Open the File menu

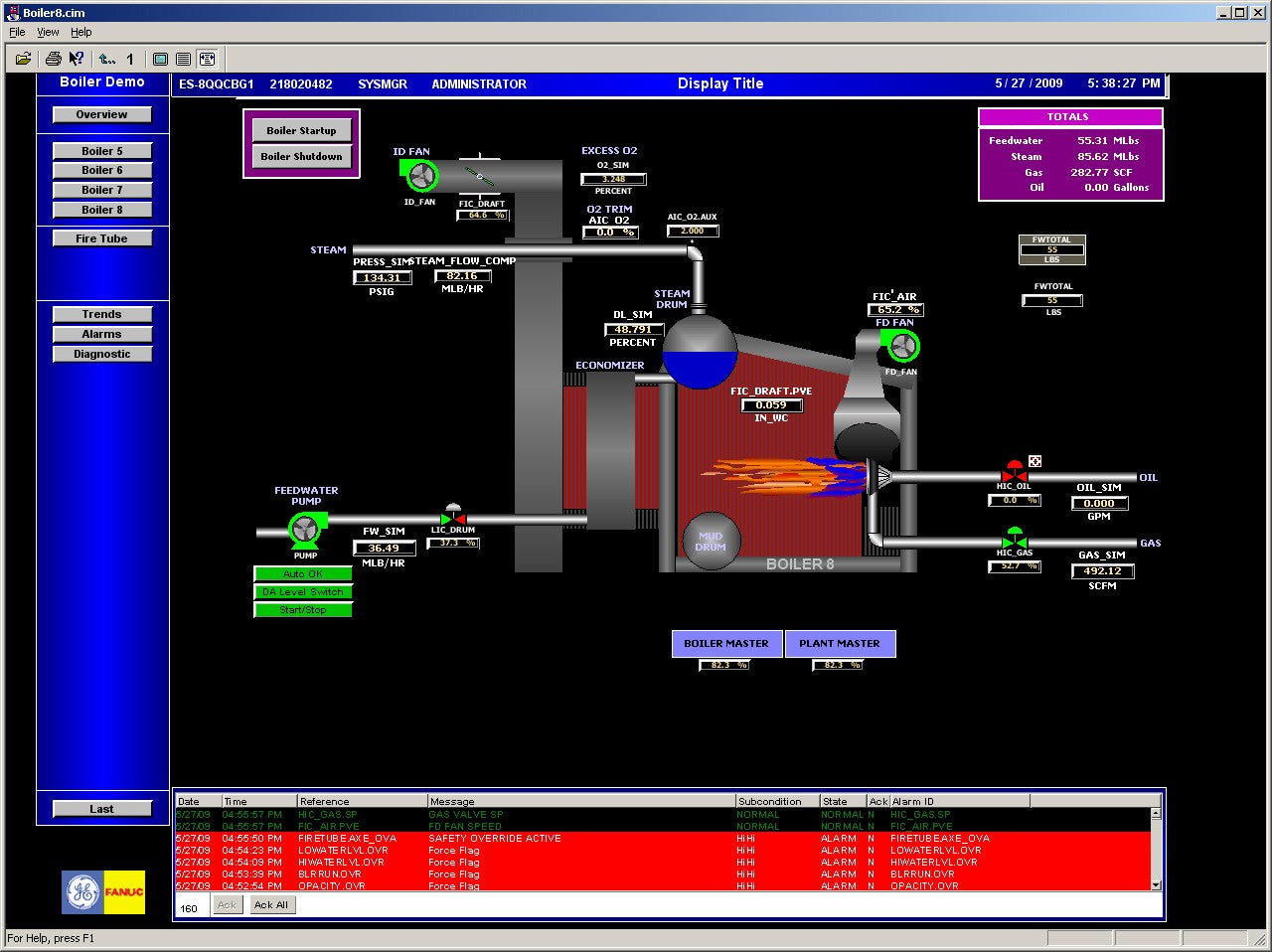point(17,32)
